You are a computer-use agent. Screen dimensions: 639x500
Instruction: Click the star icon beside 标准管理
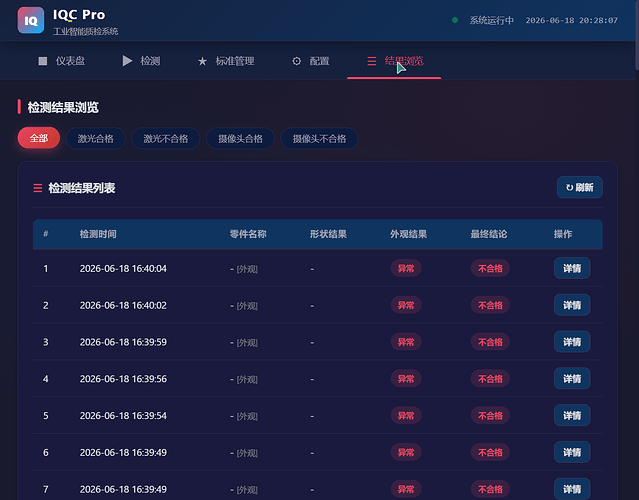pyautogui.click(x=202, y=61)
